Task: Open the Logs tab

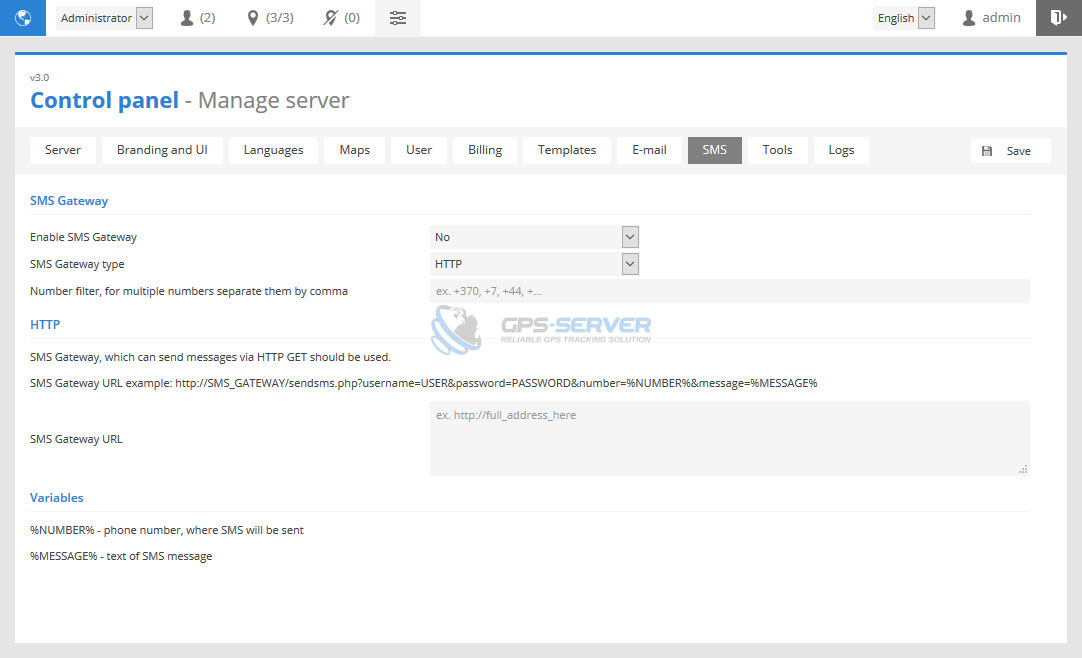Action: coord(841,150)
